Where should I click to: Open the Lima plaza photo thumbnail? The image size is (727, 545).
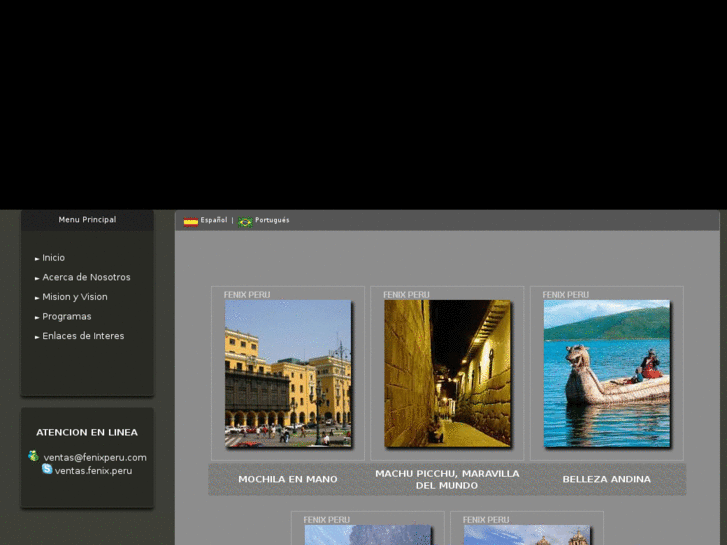(x=288, y=373)
